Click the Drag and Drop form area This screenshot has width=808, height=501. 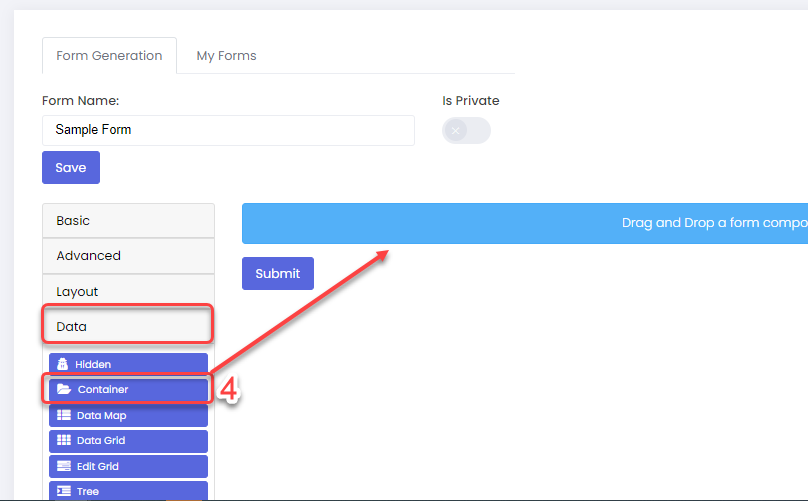pos(525,223)
